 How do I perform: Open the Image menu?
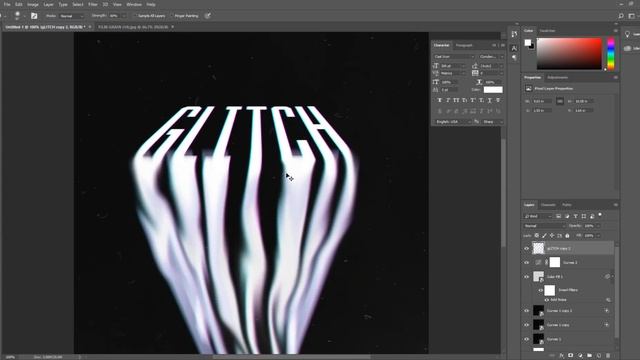click(x=33, y=4)
